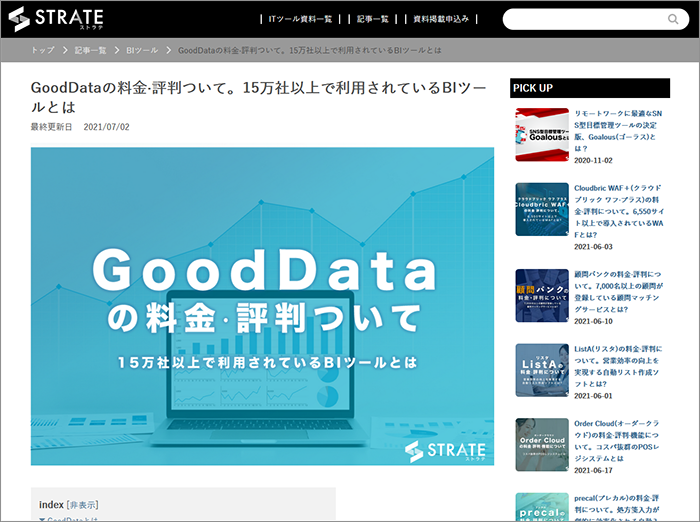Open the ListA(リスタ) article link
The image size is (700, 522).
[x=618, y=366]
